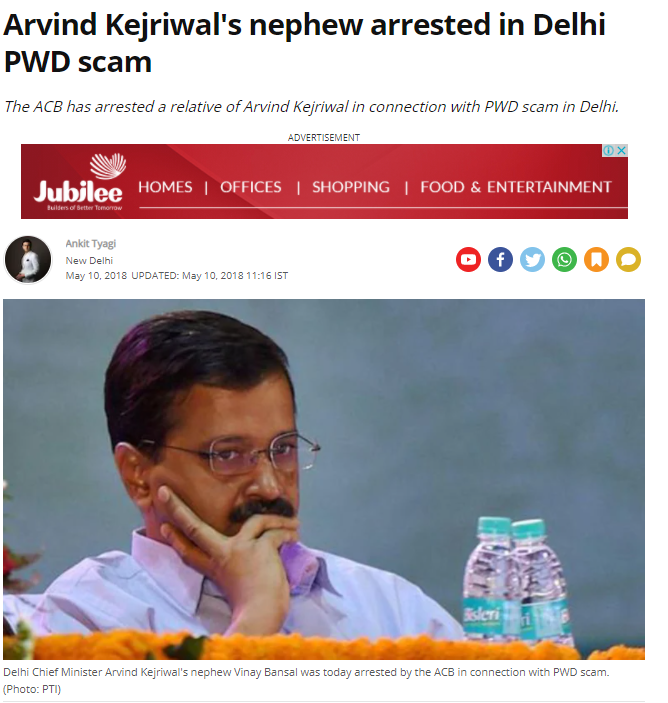Select SHOPPING in the Jubilee banner
The width and height of the screenshot is (668, 703).
351,187
